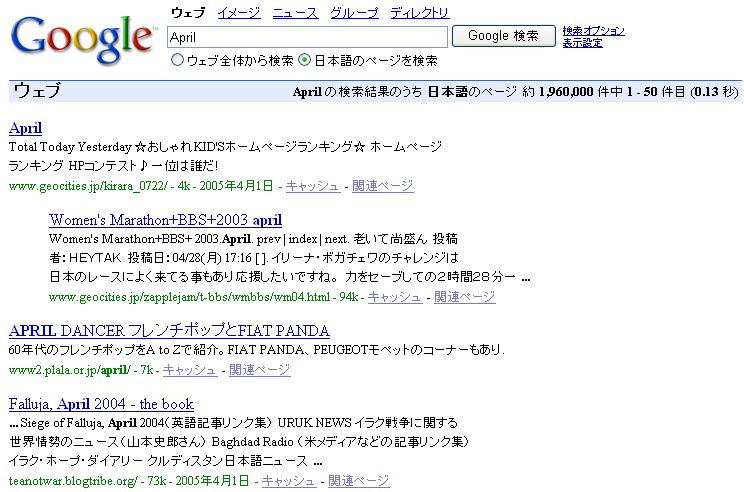Open 関連ページ for www2.plala.or.jp result
The width and height of the screenshot is (744, 492).
[260, 370]
